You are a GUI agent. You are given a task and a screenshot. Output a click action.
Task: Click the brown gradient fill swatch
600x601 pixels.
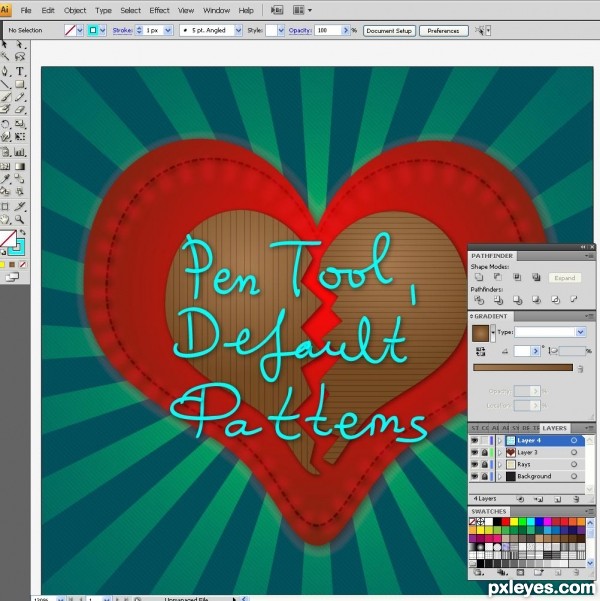click(480, 333)
